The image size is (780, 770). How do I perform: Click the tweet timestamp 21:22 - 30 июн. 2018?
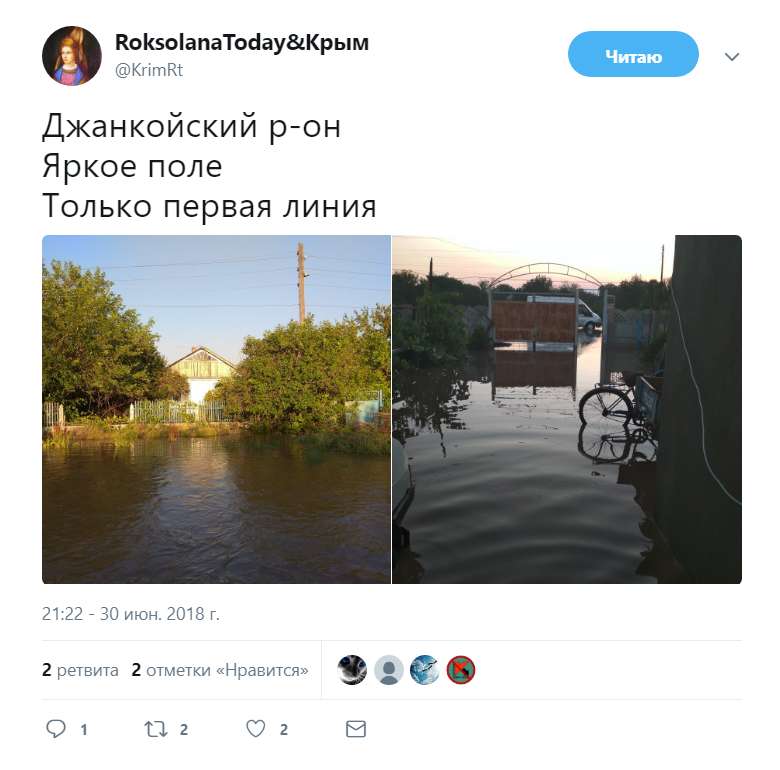point(131,614)
